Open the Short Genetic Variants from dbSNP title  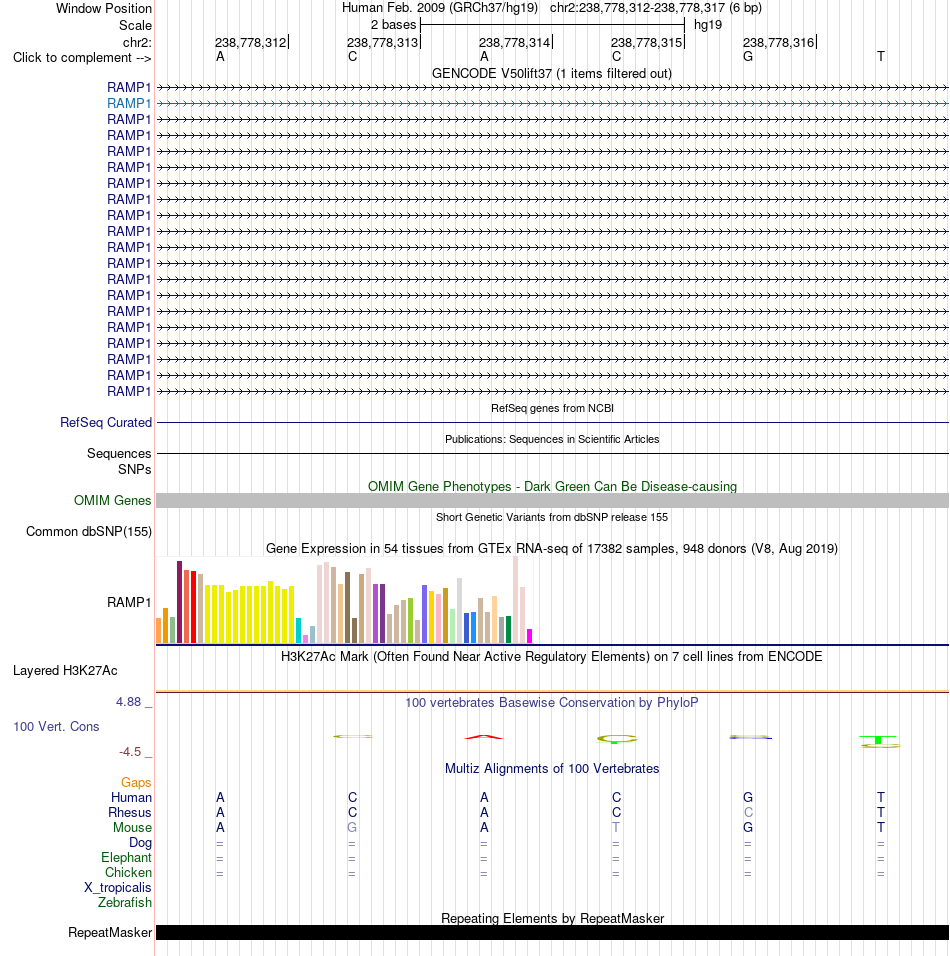coord(552,517)
